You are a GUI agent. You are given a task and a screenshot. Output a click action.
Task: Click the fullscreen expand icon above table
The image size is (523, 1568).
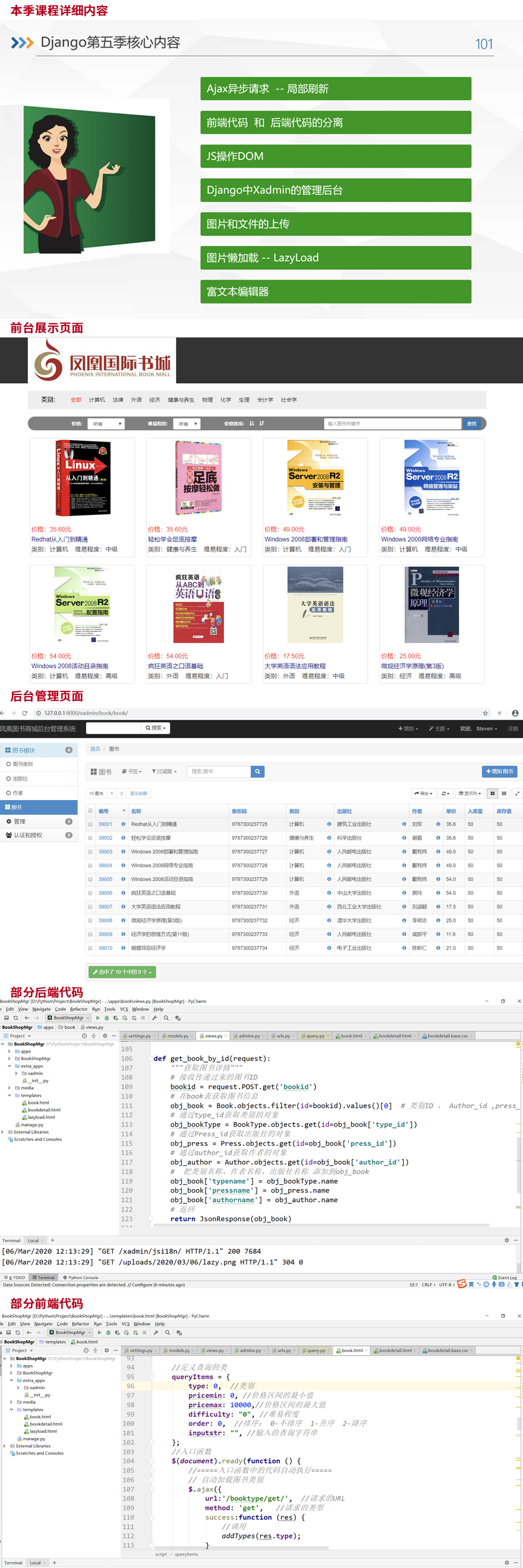[x=517, y=793]
